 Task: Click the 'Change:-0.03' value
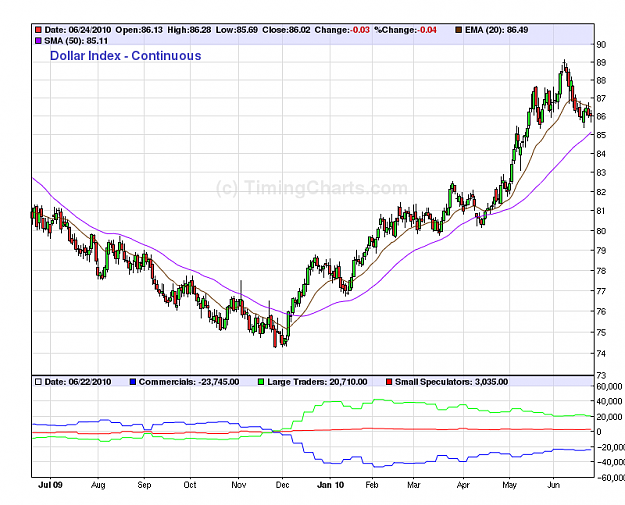pyautogui.click(x=342, y=30)
